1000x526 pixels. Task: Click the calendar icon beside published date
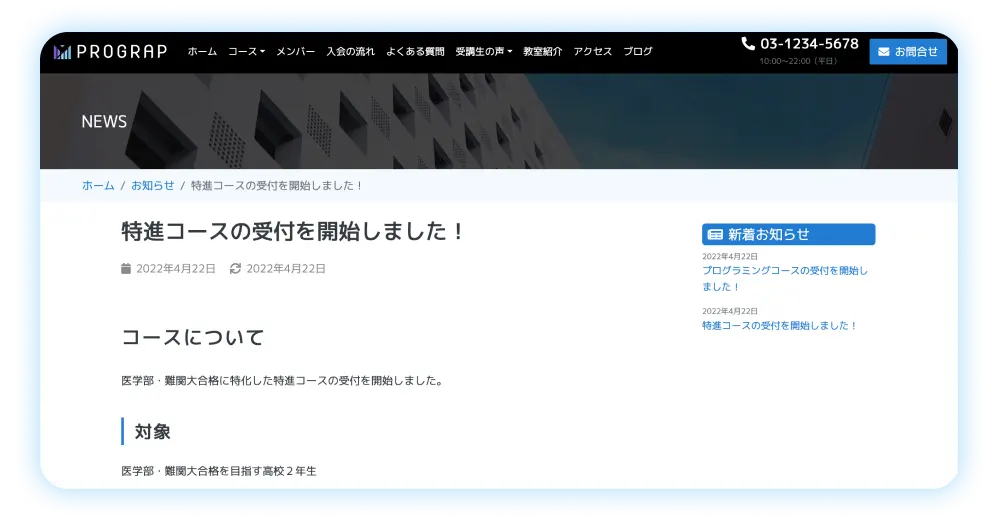[126, 268]
